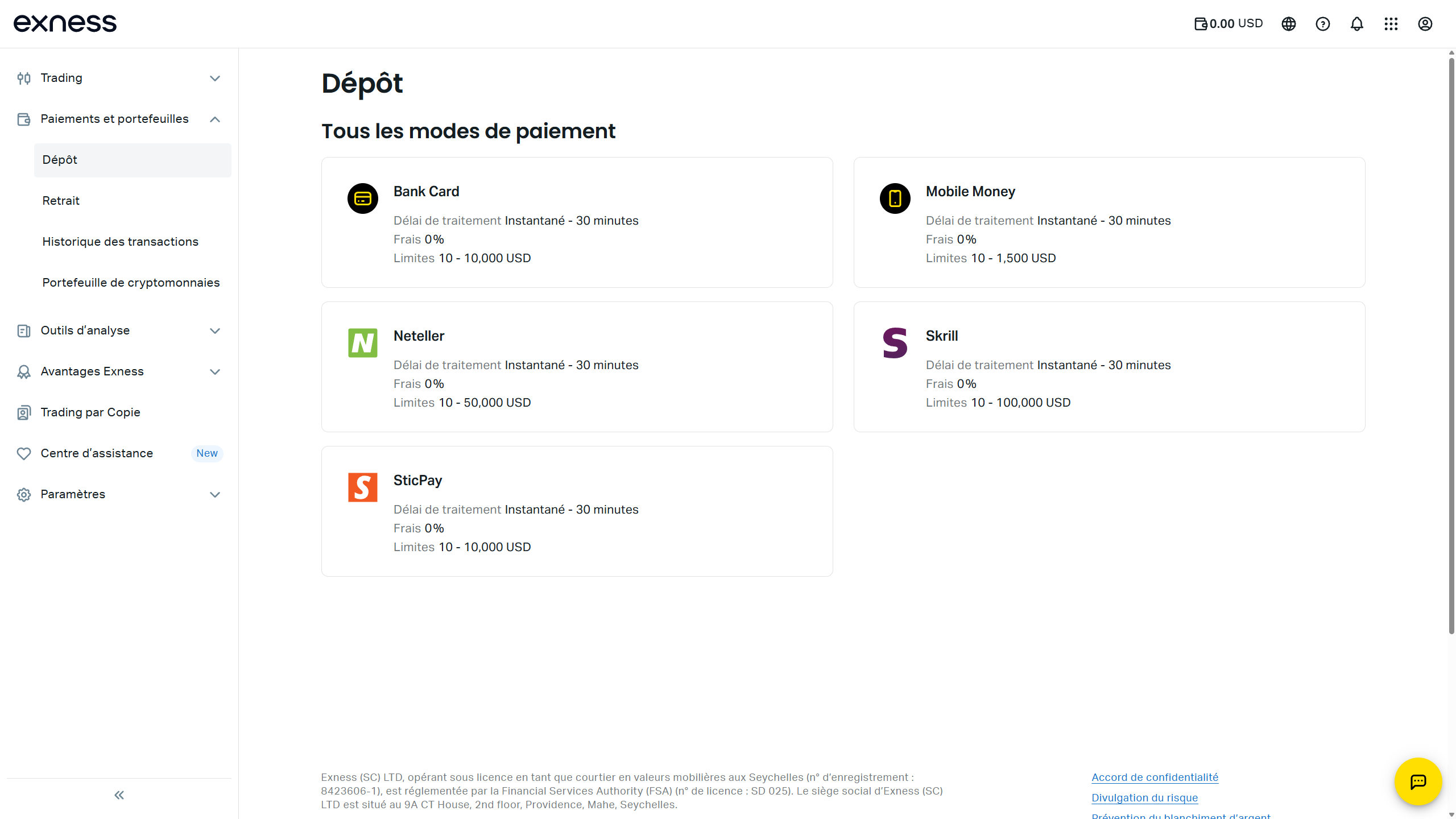Viewport: 1456px width, 819px height.
Task: Select the Dépôt menu item
Action: click(x=133, y=160)
